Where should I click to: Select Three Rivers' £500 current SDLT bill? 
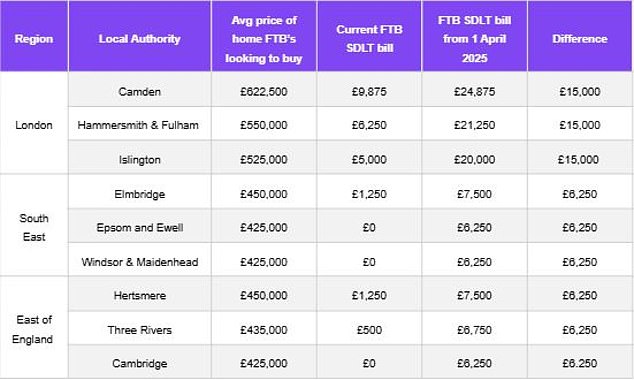(x=369, y=328)
